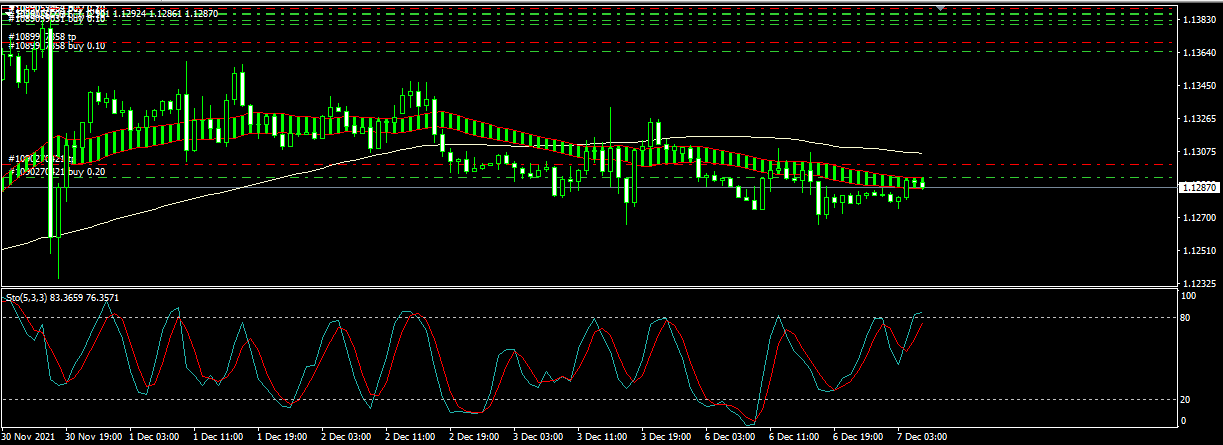This screenshot has width=1223, height=445.
Task: Click the 30 Nov 2021 time label
Action: [x=28, y=437]
